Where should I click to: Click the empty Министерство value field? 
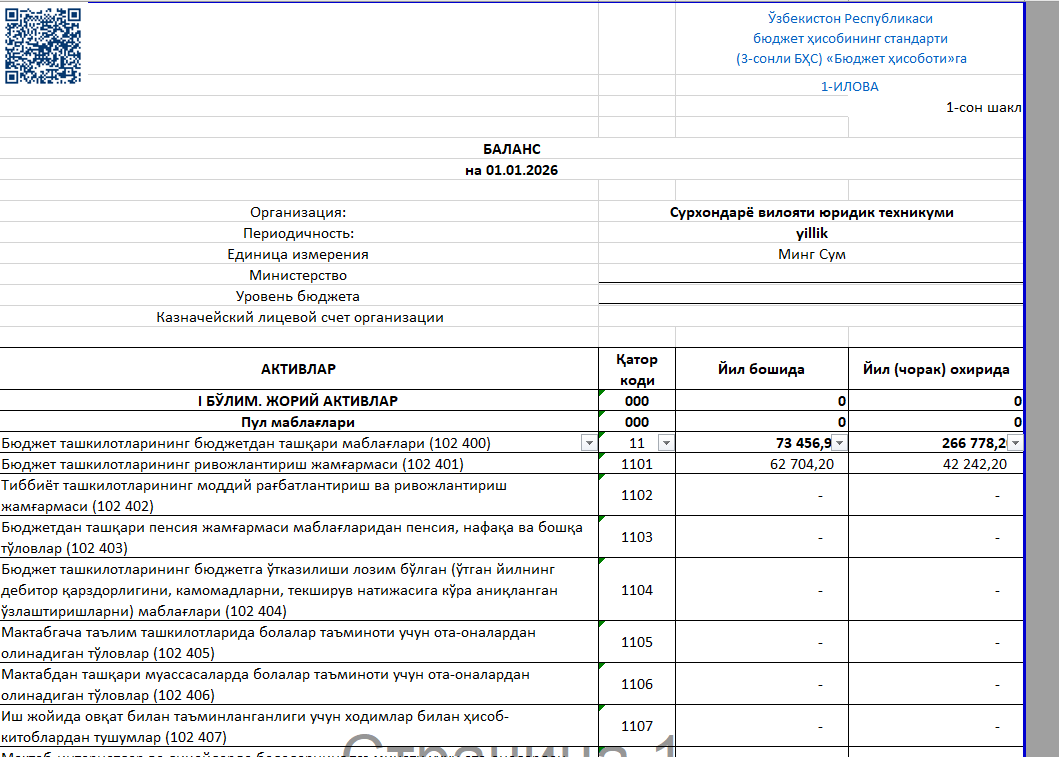tap(811, 273)
